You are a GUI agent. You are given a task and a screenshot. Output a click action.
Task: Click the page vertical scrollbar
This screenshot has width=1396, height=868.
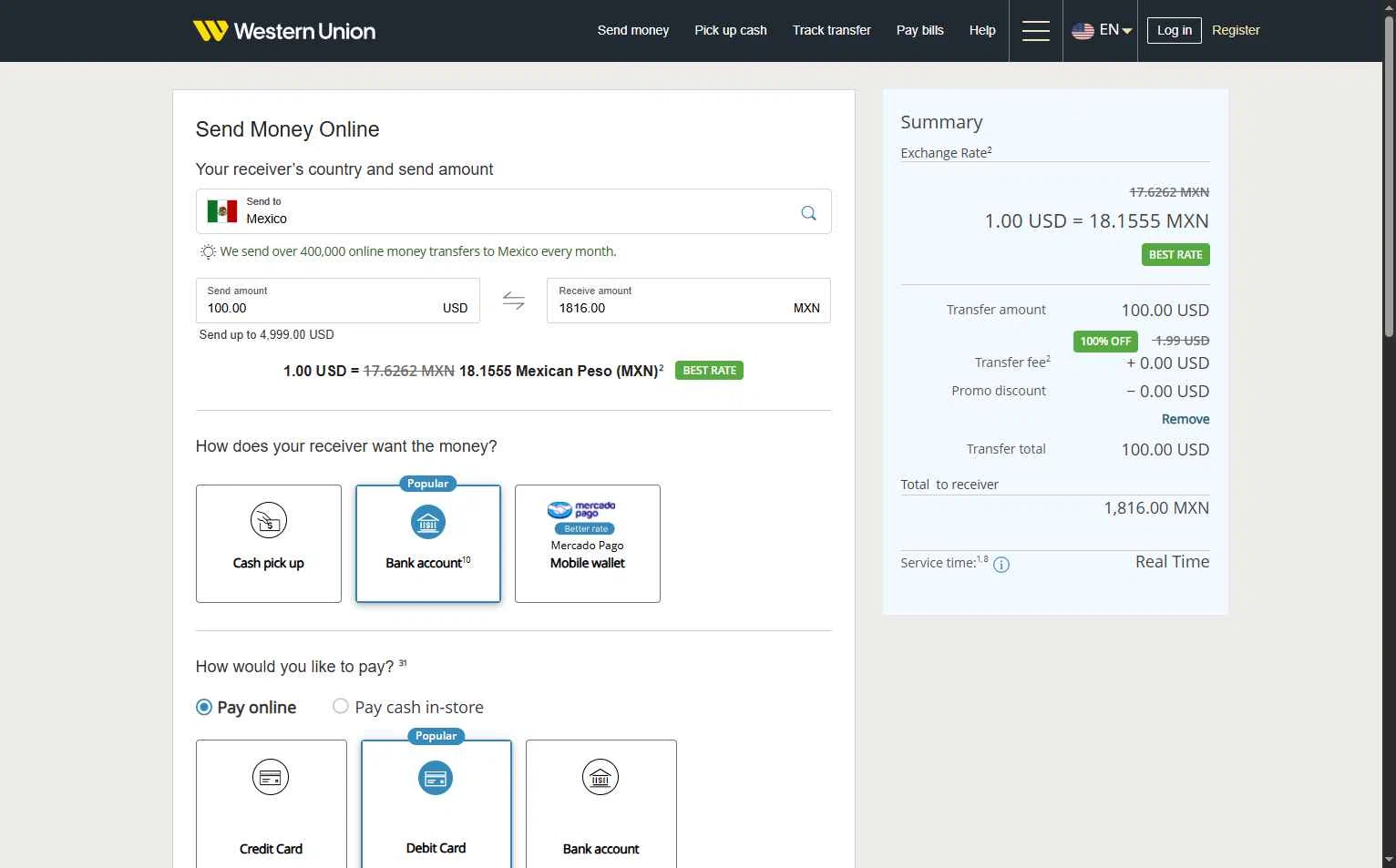pyautogui.click(x=1389, y=178)
